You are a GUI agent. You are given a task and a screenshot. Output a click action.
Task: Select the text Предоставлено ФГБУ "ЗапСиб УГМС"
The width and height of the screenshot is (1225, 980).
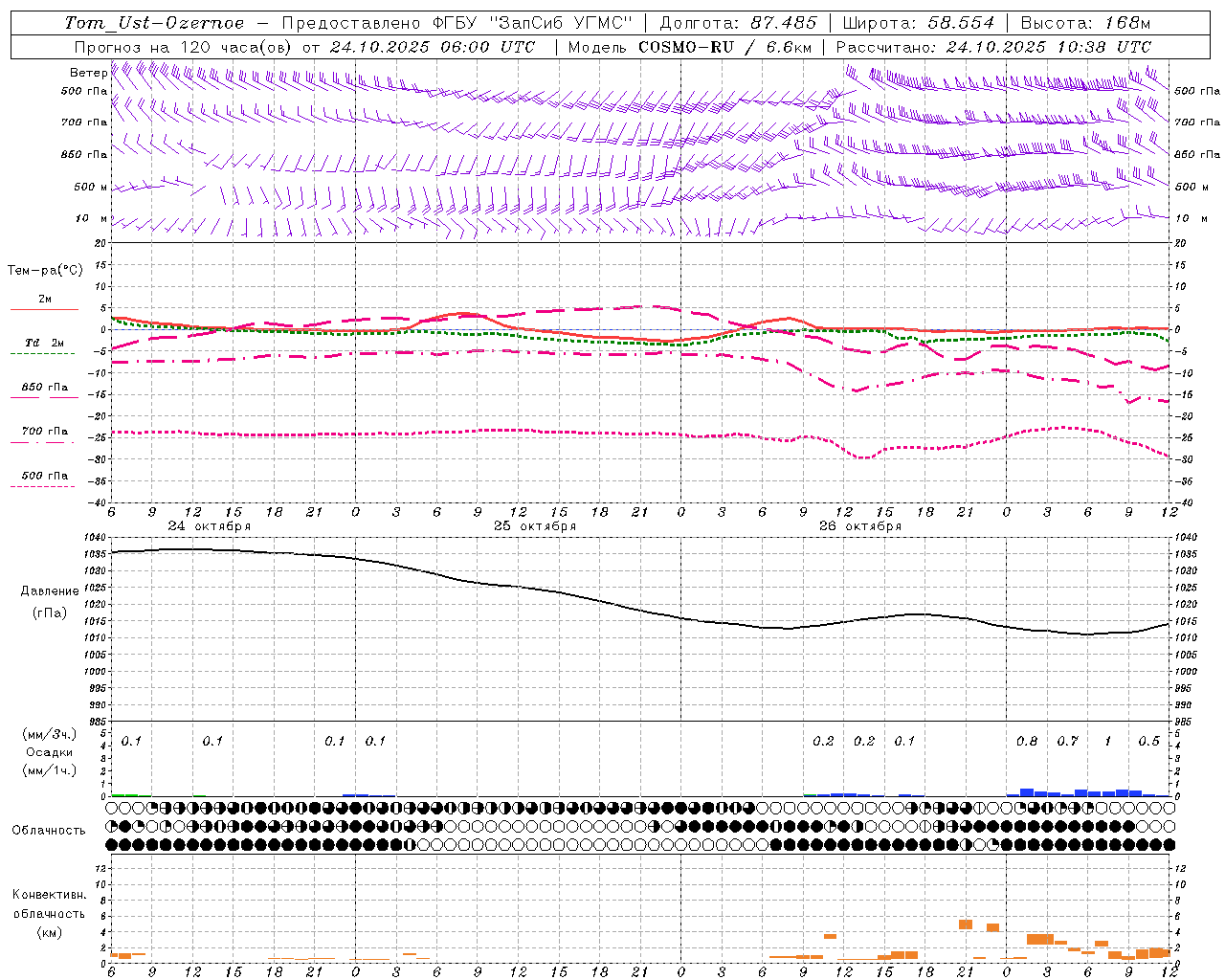point(457,23)
